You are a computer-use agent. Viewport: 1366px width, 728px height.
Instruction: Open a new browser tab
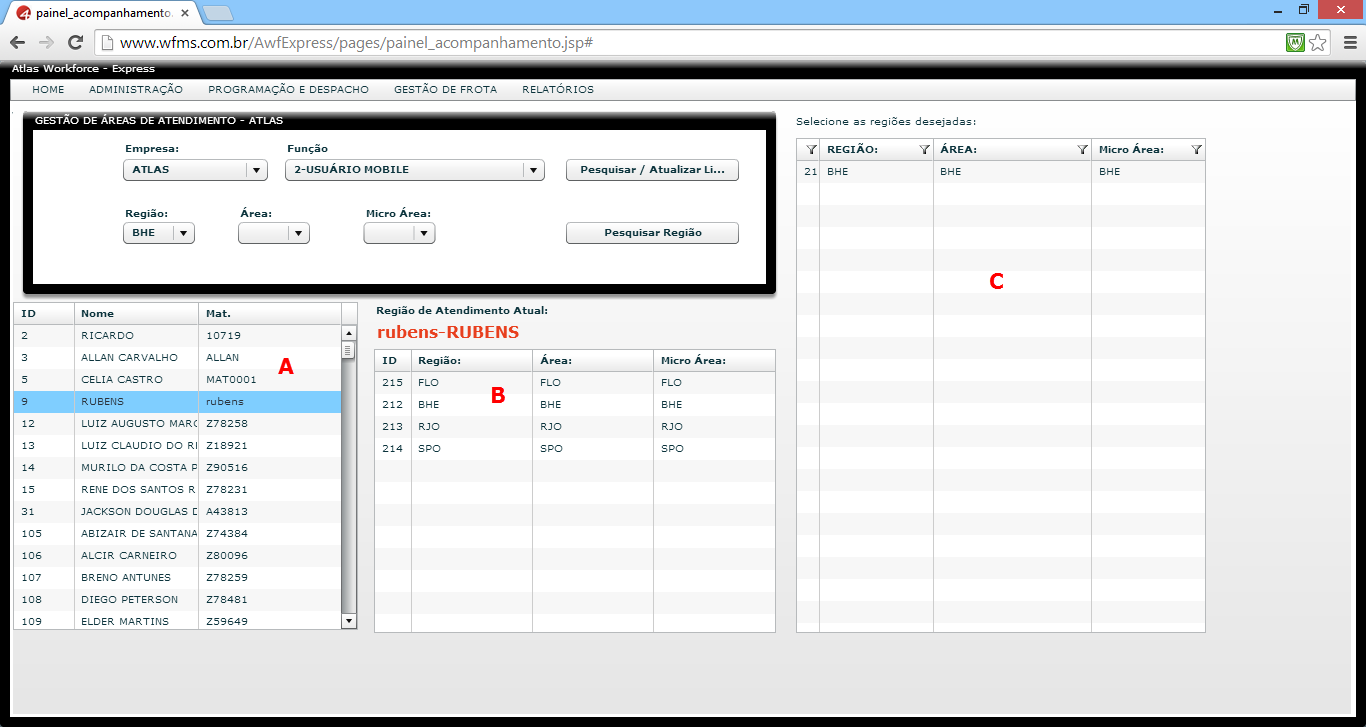217,13
